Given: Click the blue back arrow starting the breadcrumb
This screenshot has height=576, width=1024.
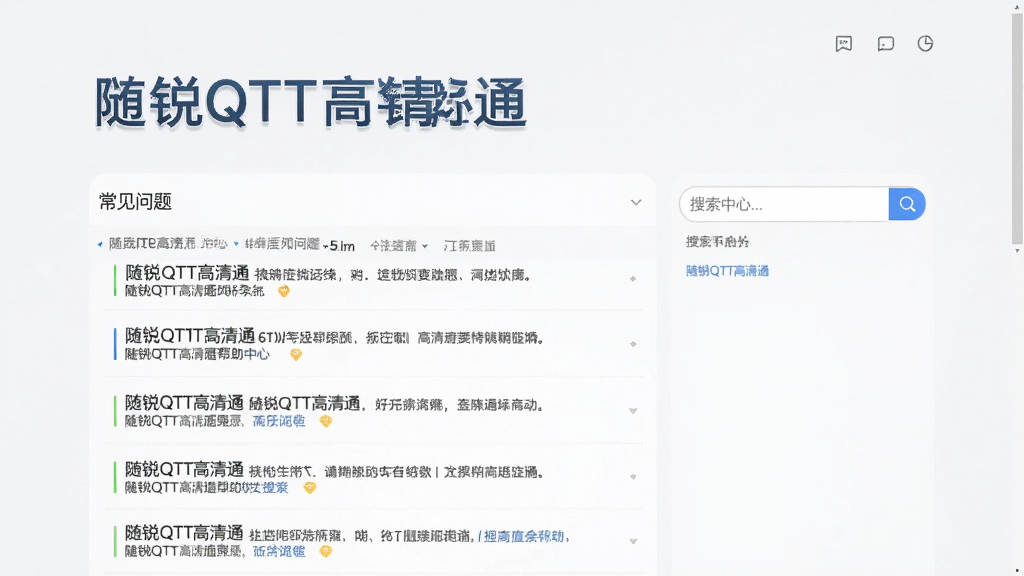Looking at the screenshot, I should pyautogui.click(x=100, y=244).
